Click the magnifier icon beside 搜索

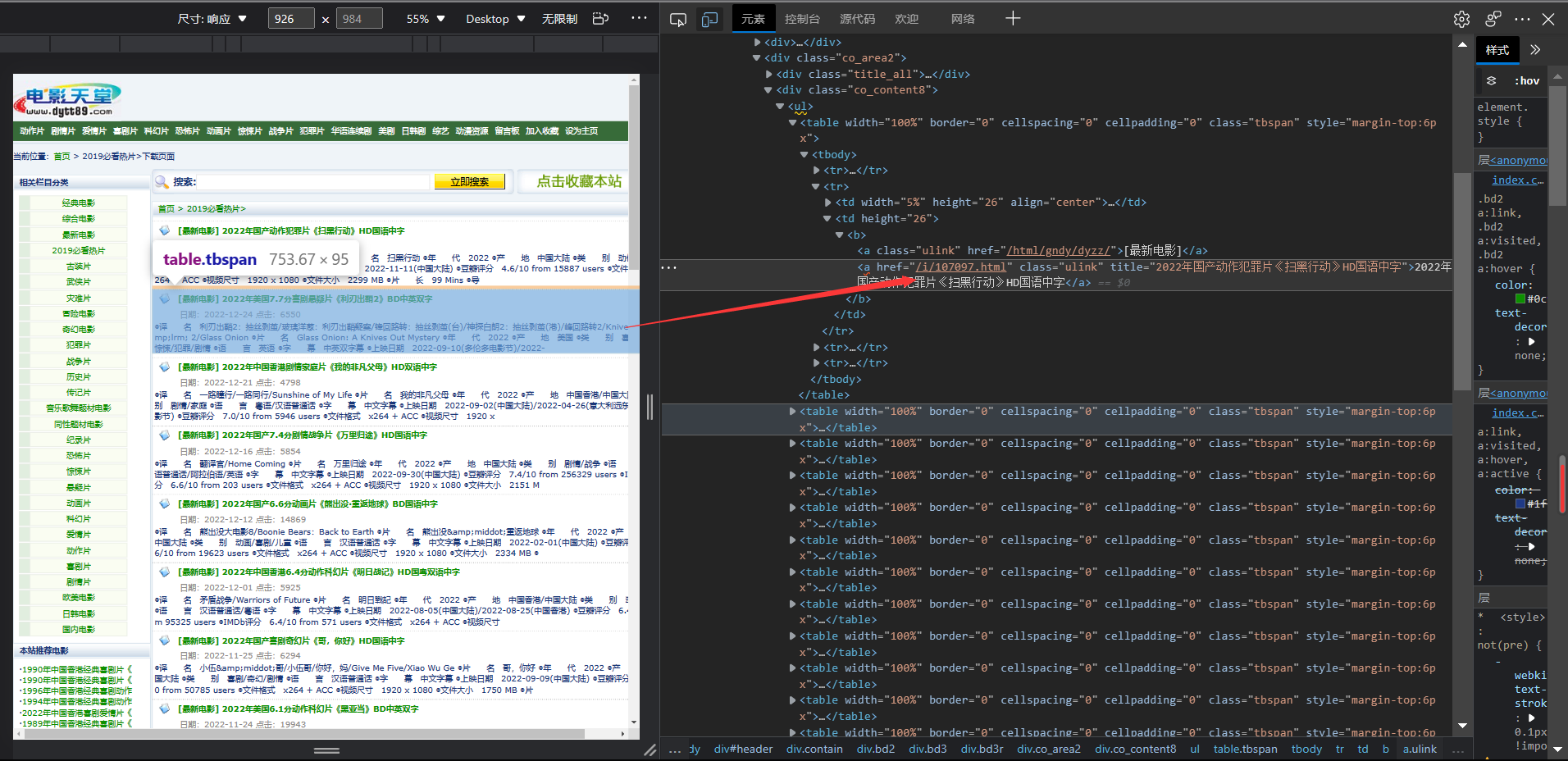tap(162, 181)
